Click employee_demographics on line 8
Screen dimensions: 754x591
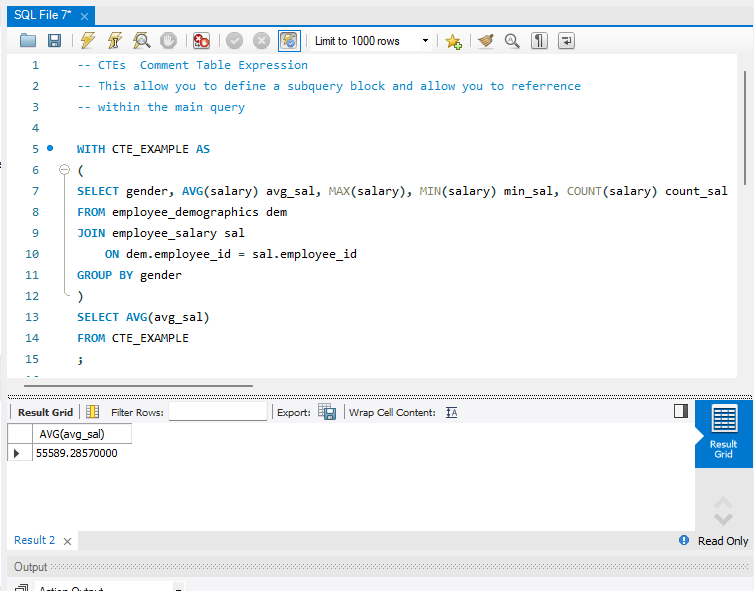click(x=185, y=212)
